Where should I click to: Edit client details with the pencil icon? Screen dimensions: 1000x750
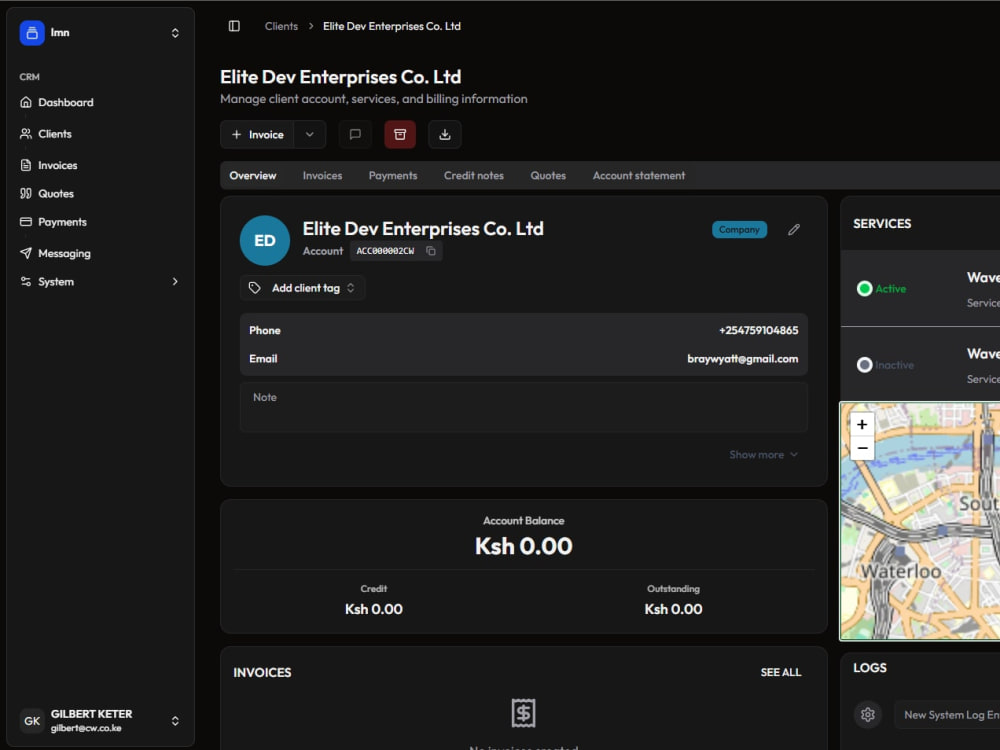coord(793,230)
